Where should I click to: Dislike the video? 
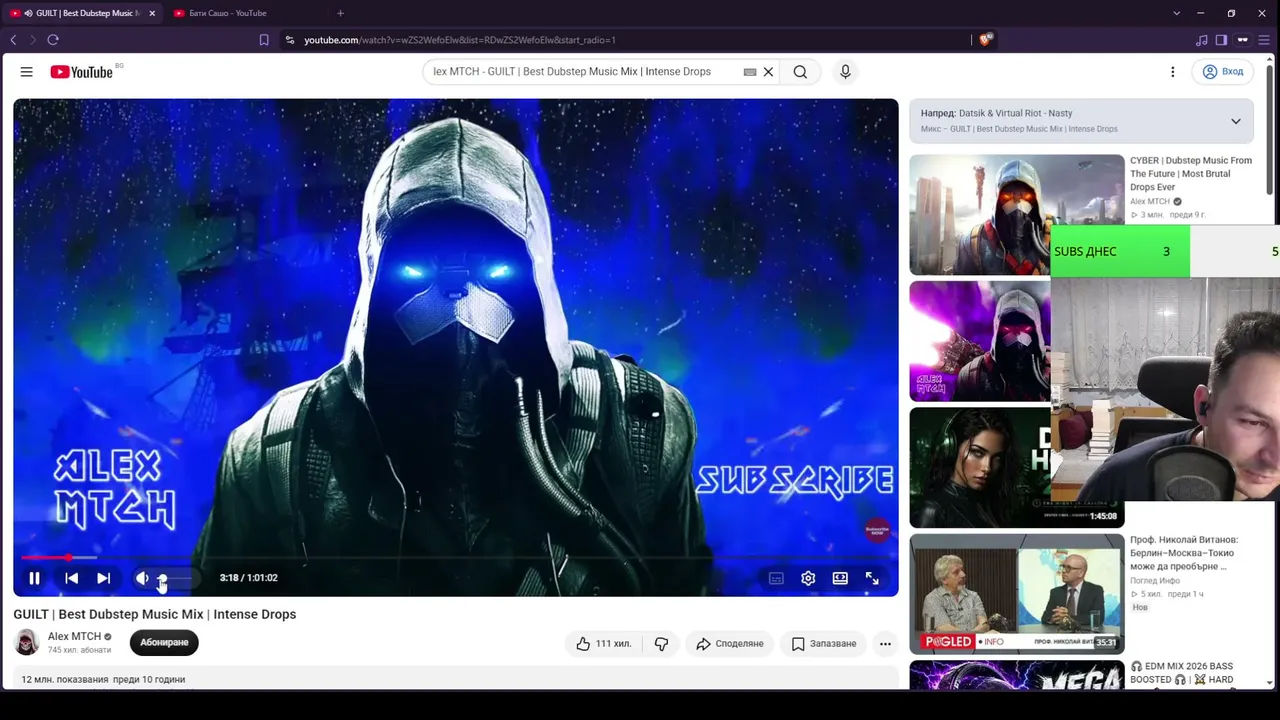click(661, 644)
